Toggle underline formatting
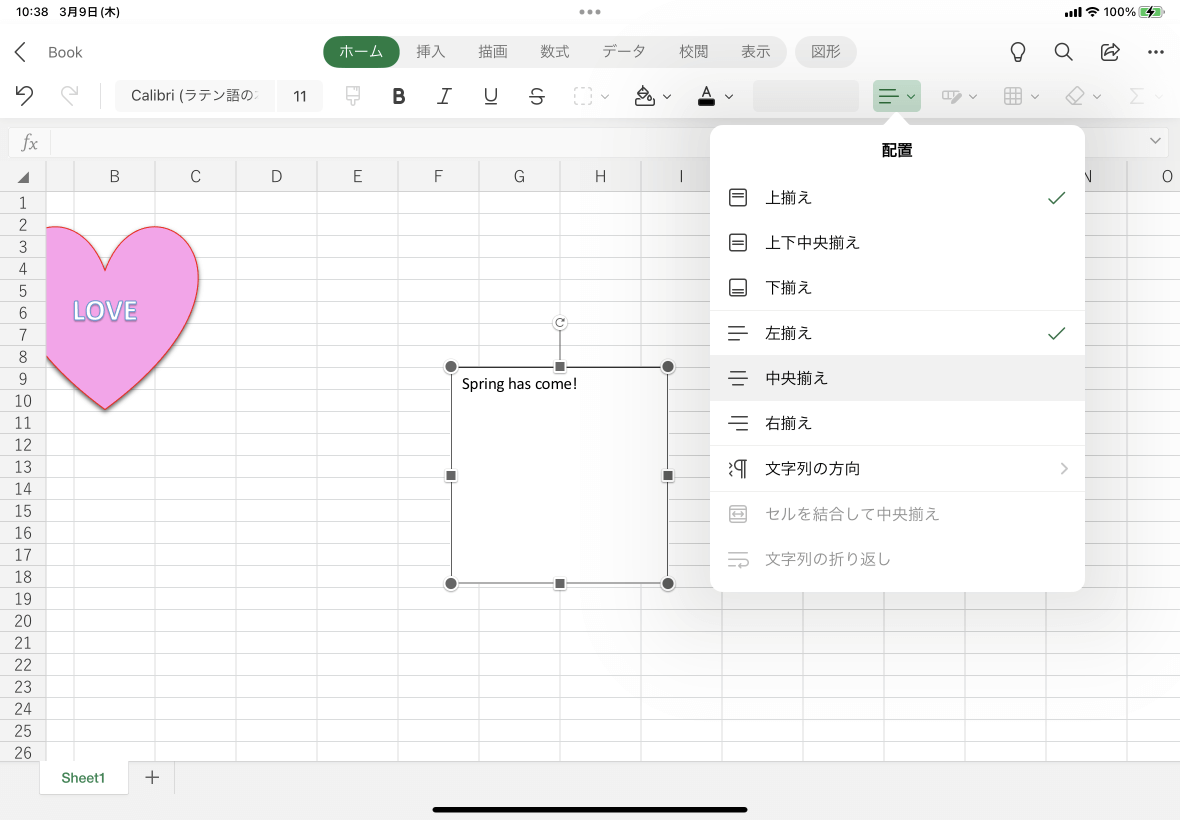 [x=491, y=96]
